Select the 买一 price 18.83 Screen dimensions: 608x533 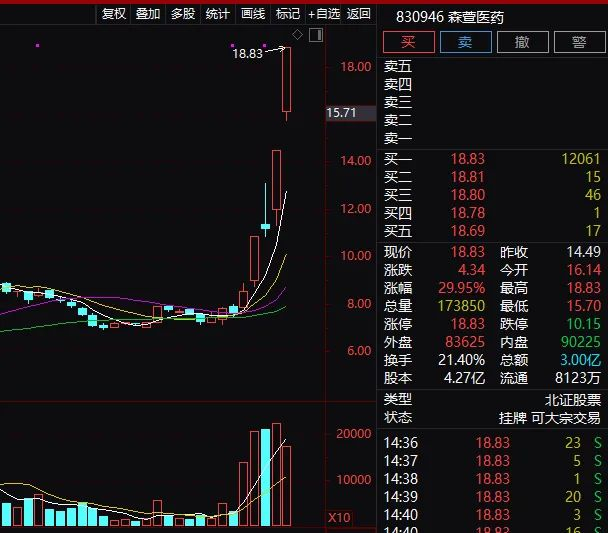(468, 159)
